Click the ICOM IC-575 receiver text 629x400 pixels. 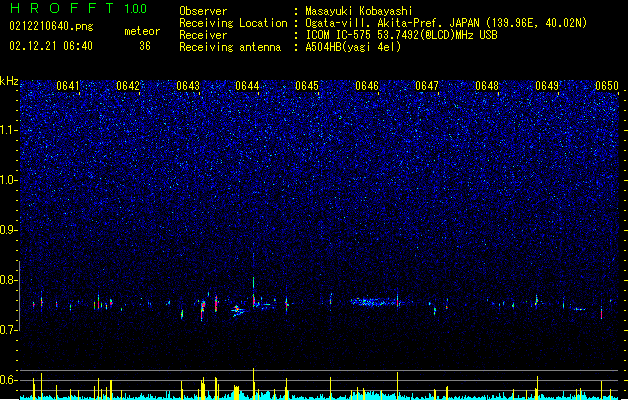tap(401, 35)
